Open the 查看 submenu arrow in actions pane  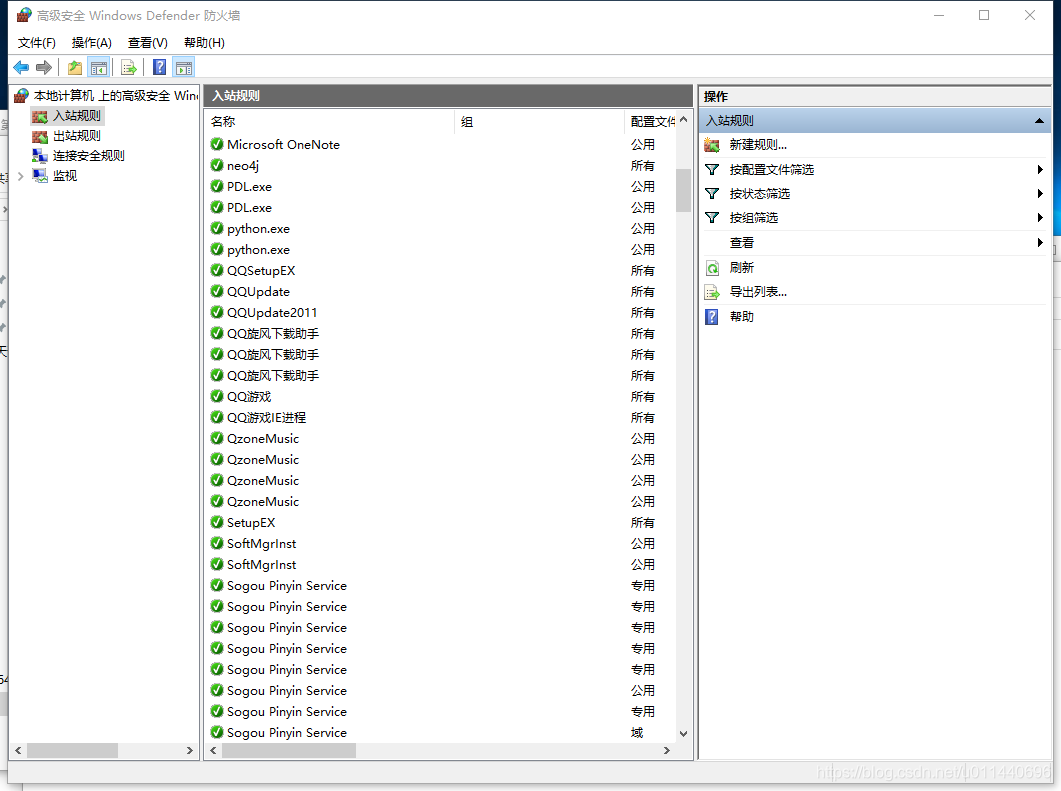click(1040, 242)
